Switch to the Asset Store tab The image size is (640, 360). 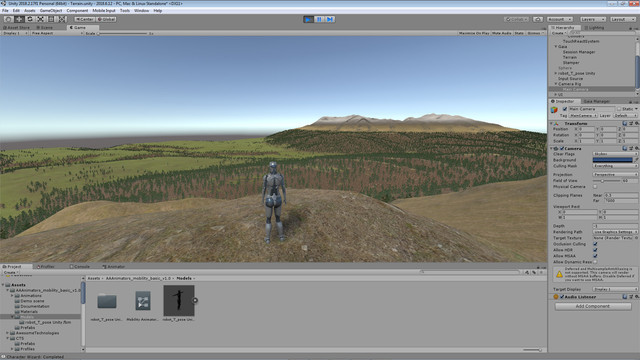[x=16, y=28]
